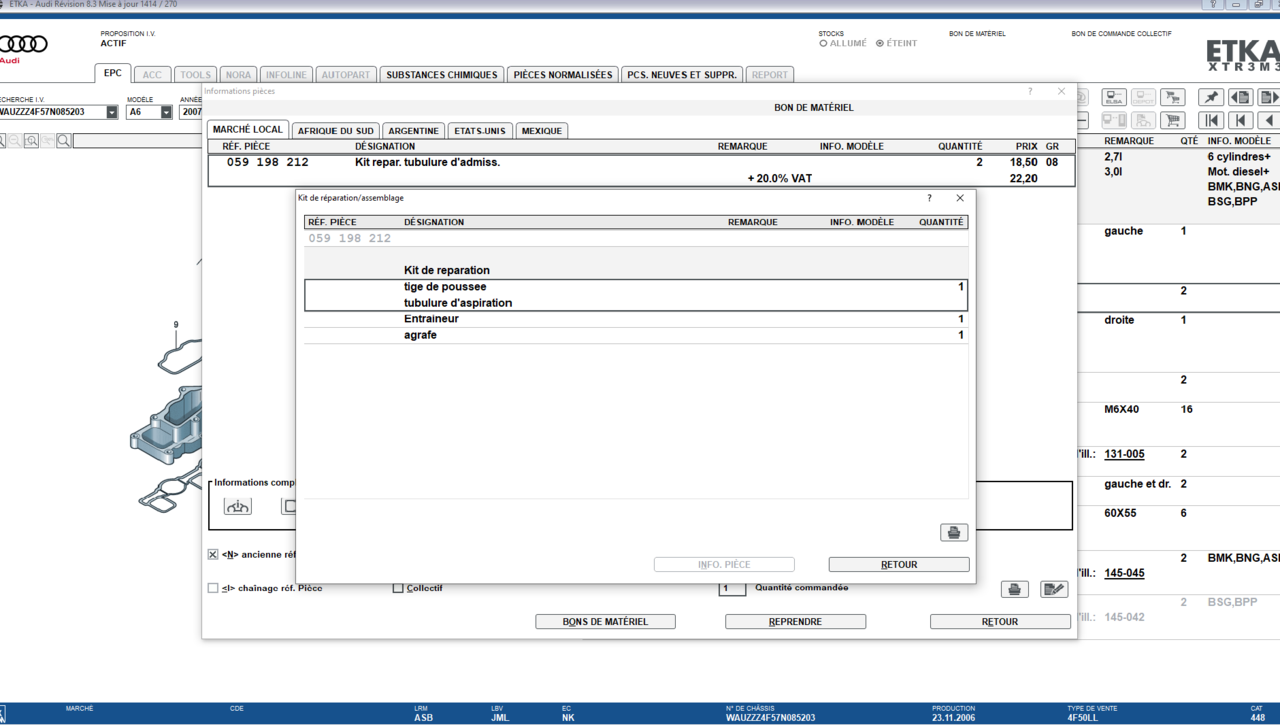Screen dimensions: 1280x727
Task: Toggle the ancienne réf. checkbox
Action: coord(213,555)
